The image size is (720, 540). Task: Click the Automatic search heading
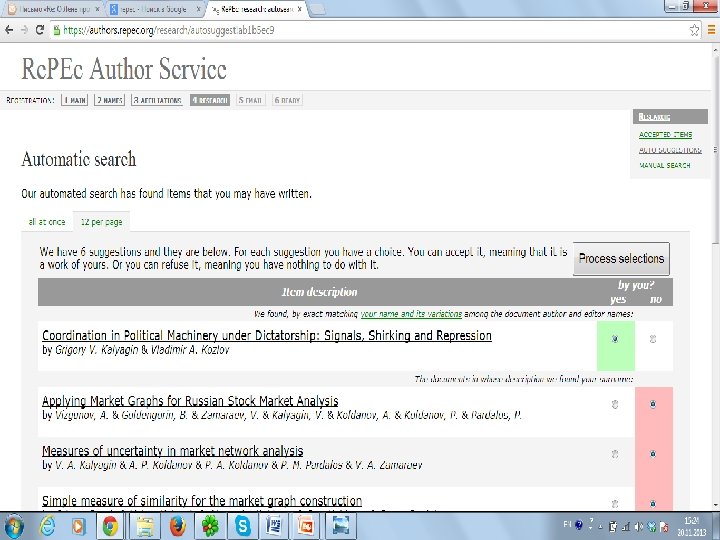[79, 159]
